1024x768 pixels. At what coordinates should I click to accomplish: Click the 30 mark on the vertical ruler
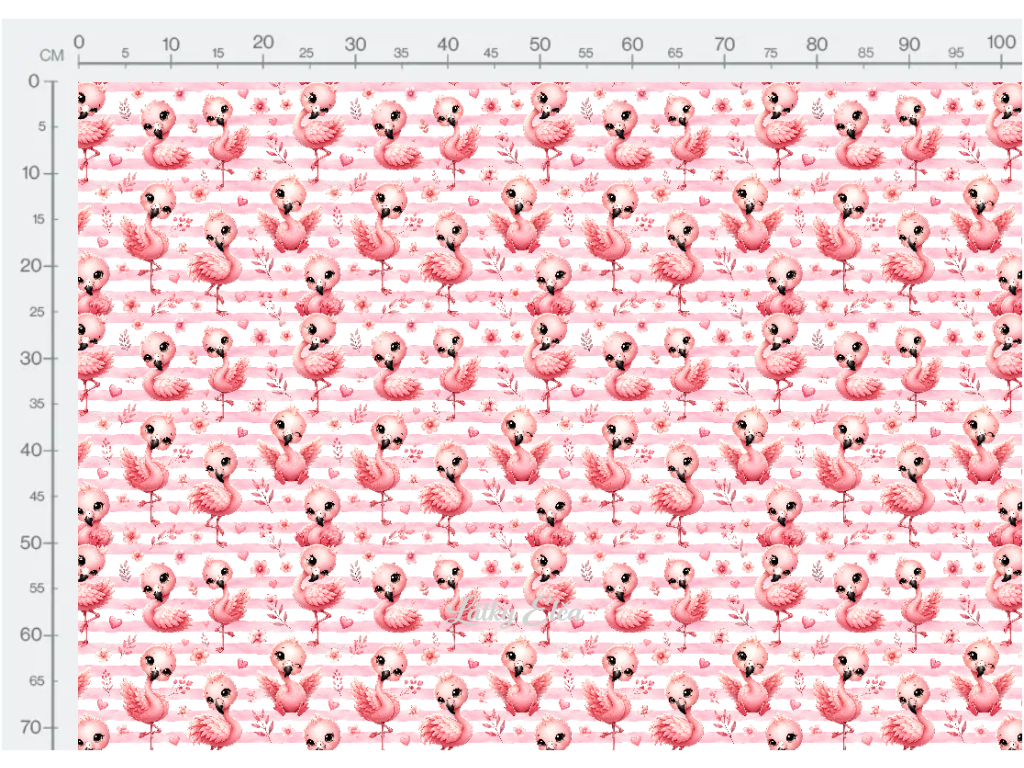point(31,358)
